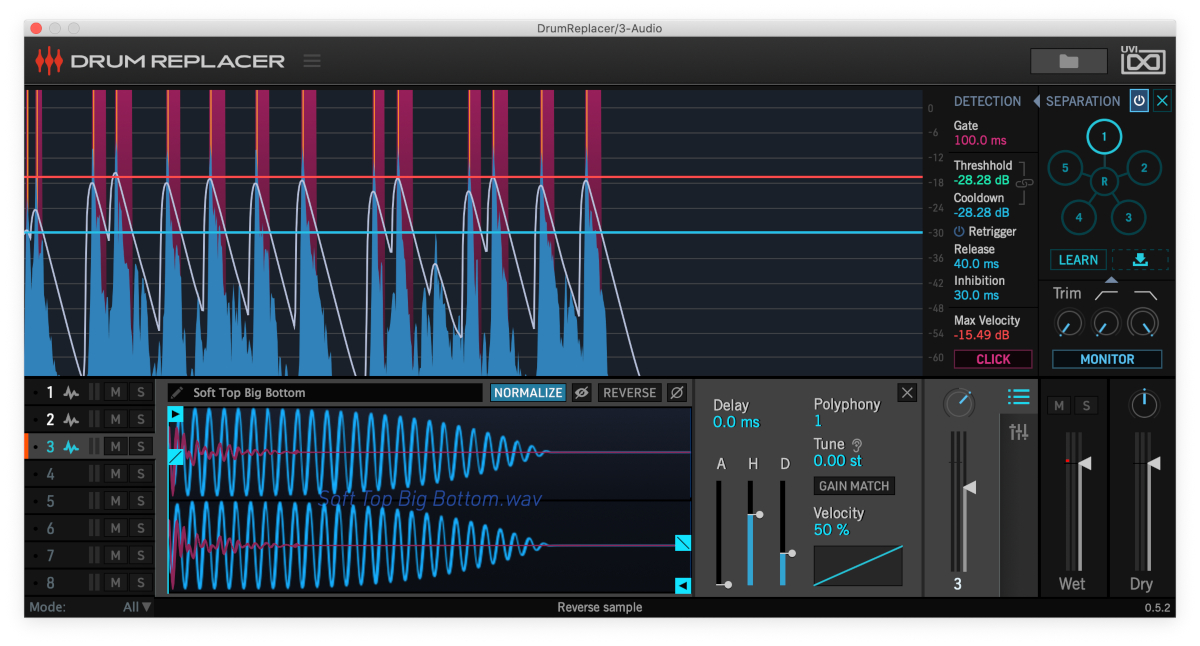Click the sample end marker
The image size is (1200, 646).
tap(683, 585)
